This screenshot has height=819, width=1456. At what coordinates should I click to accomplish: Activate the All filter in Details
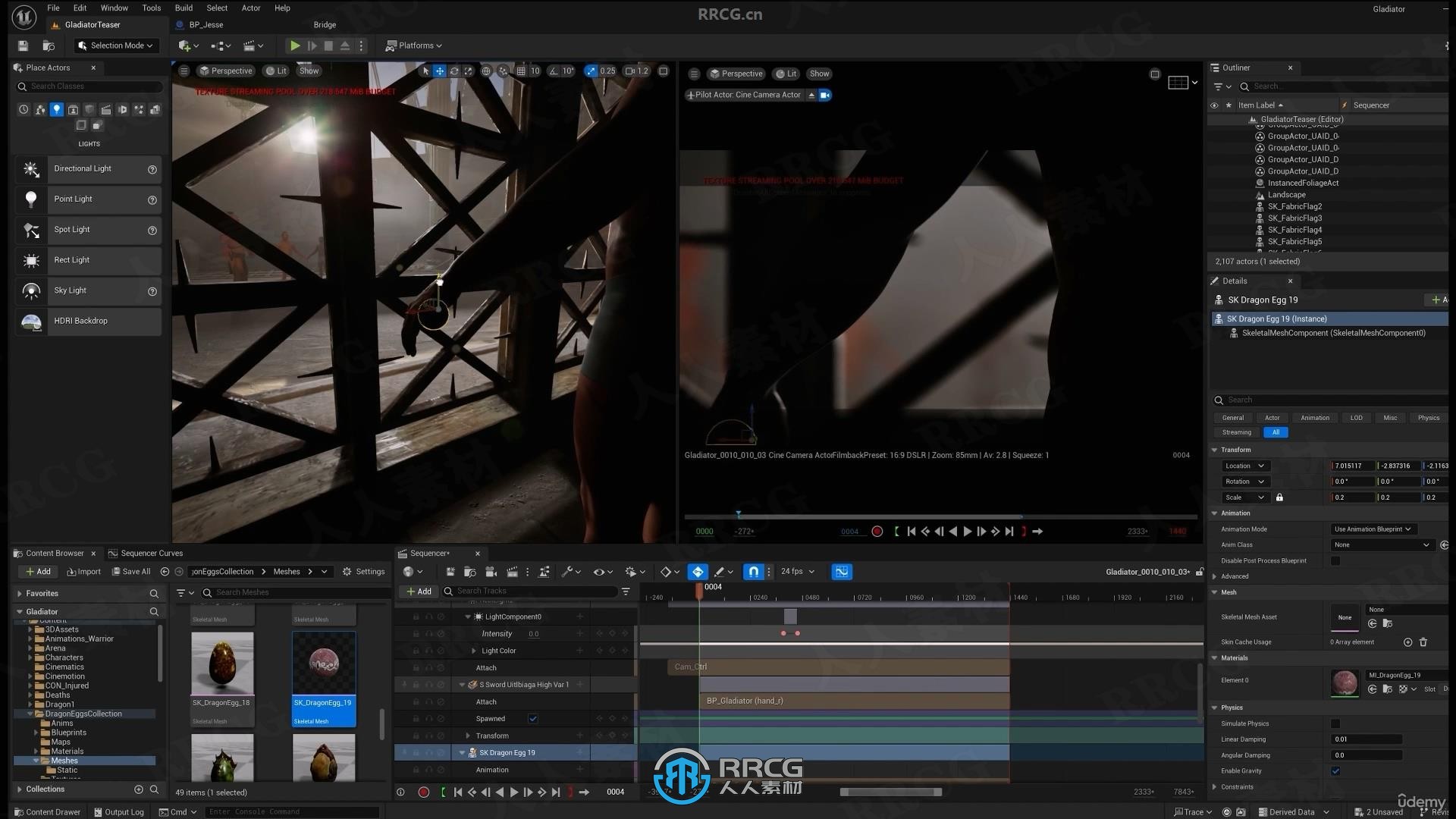click(x=1276, y=432)
